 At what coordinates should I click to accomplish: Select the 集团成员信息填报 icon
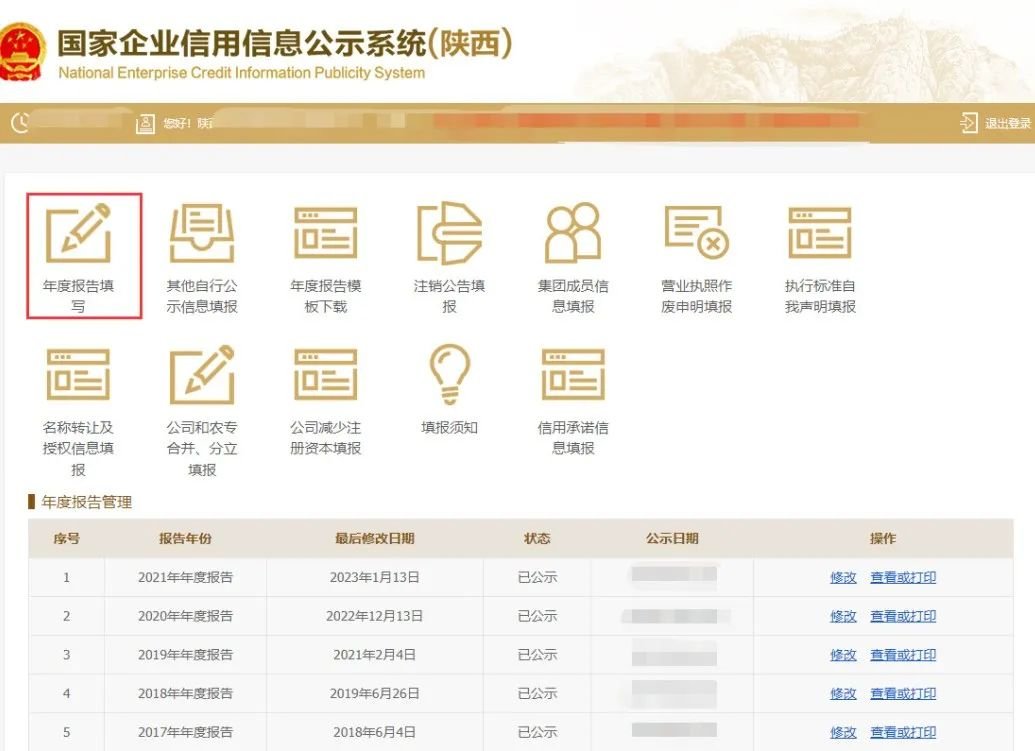coord(573,233)
